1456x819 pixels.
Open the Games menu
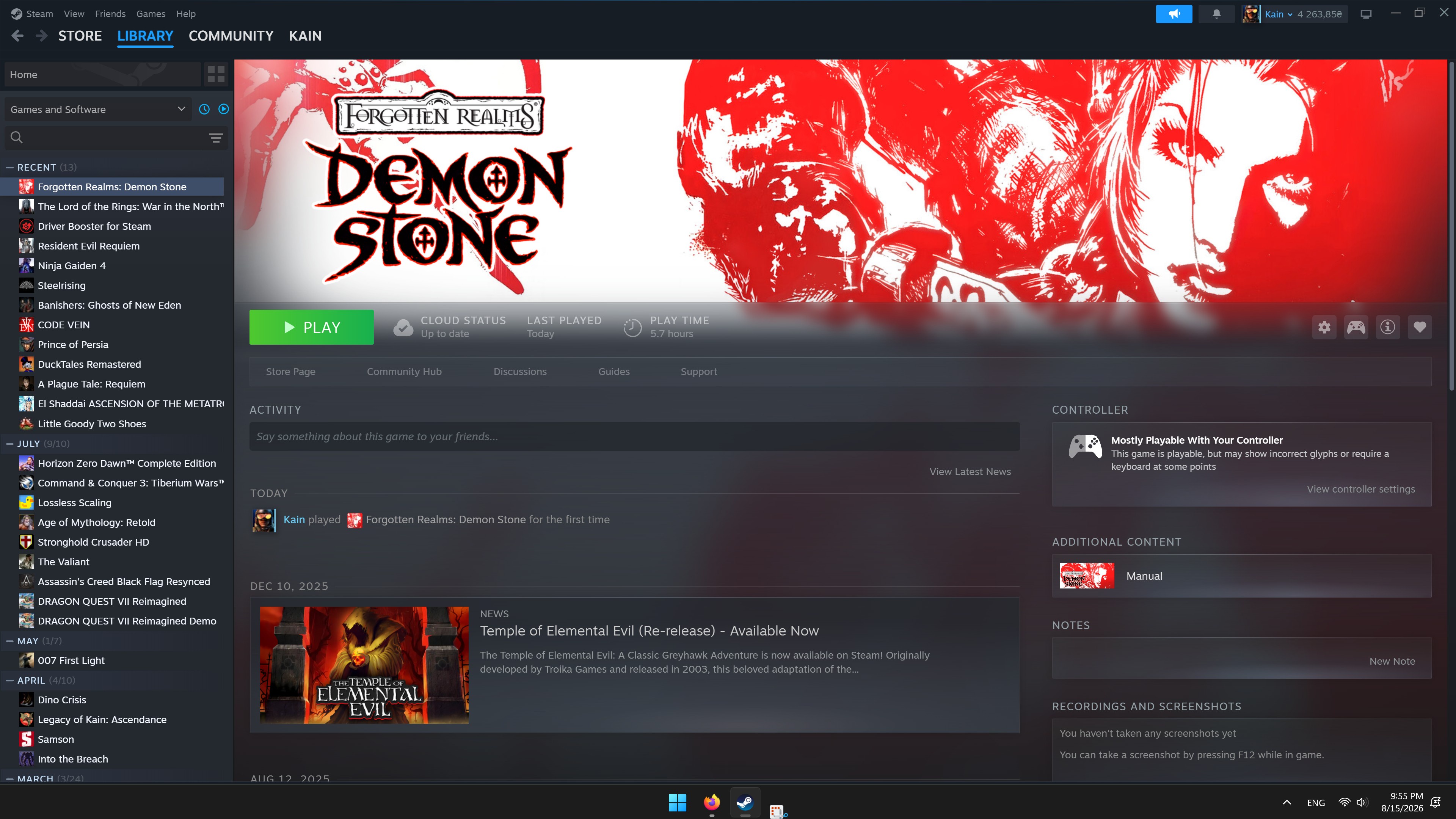(151, 14)
